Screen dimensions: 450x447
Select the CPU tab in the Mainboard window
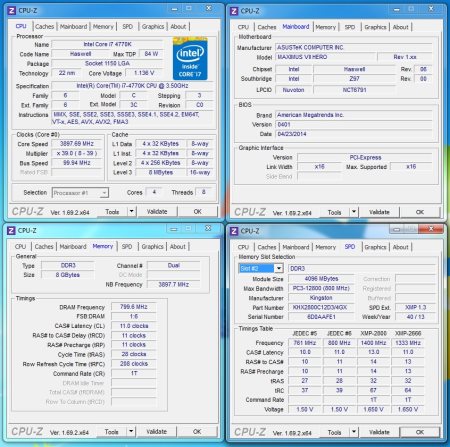pos(243,27)
